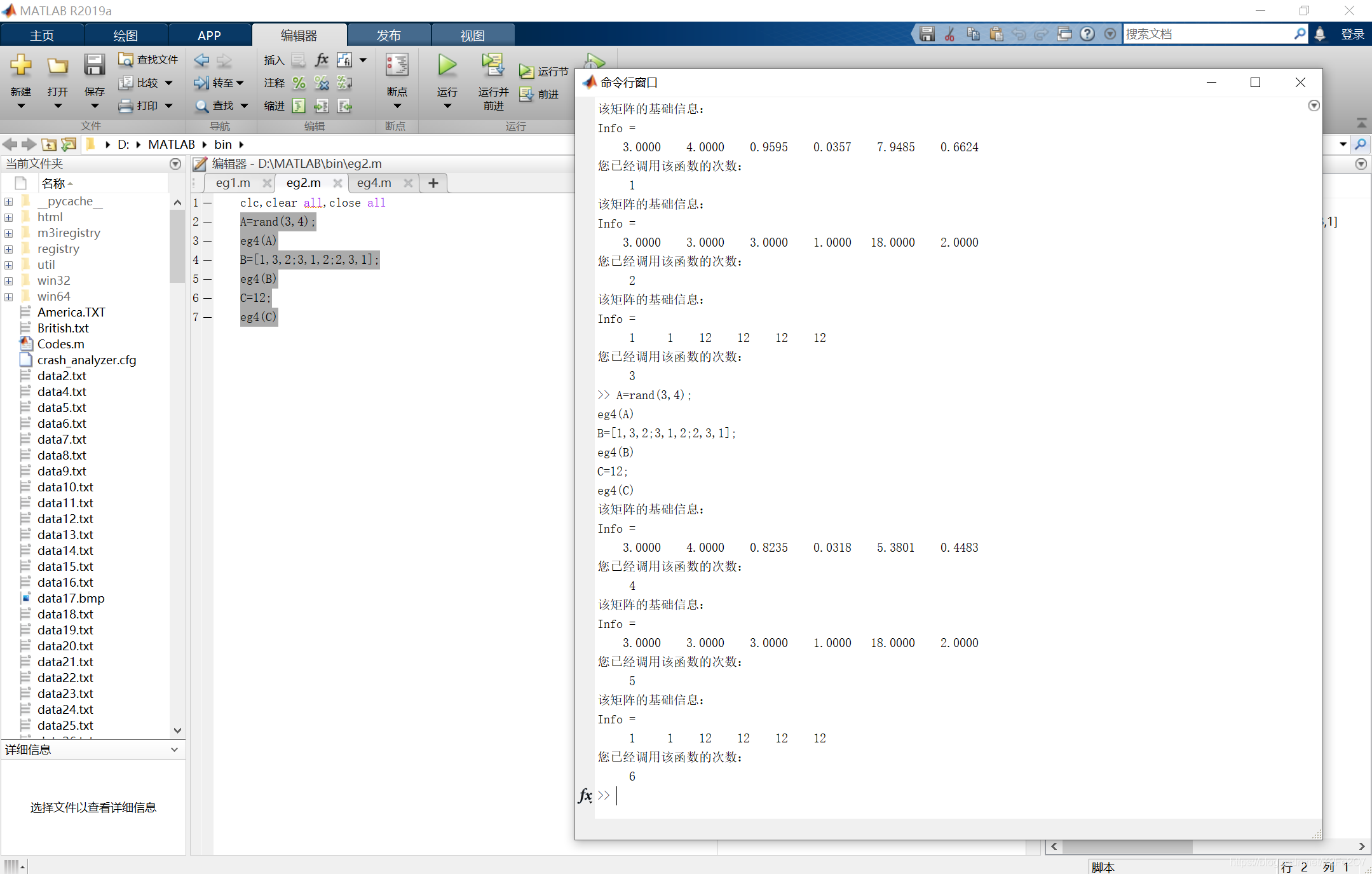The height and width of the screenshot is (874, 1372).
Task: Open the 编辑器 ribbon tab
Action: pos(298,35)
